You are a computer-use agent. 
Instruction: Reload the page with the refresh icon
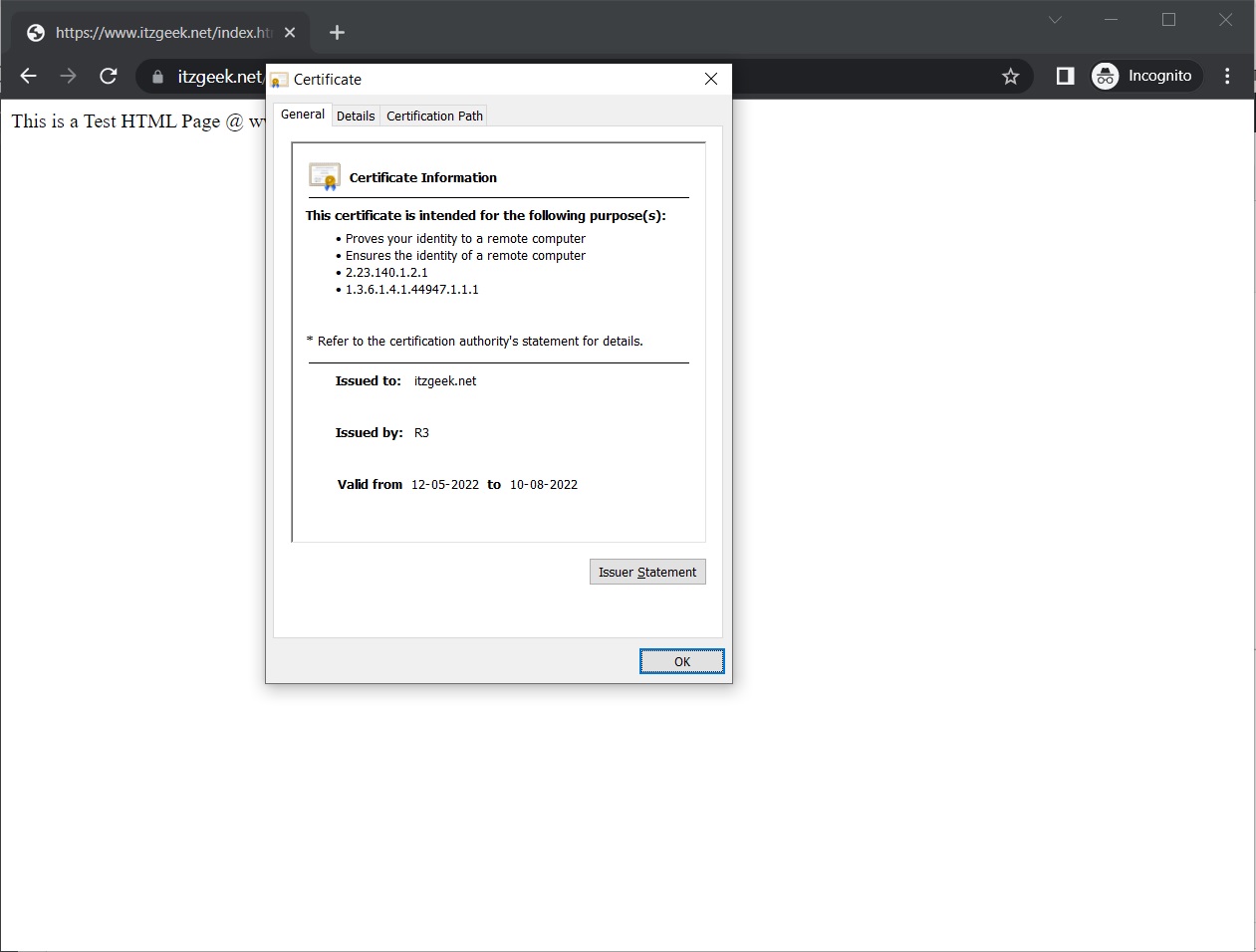point(109,76)
